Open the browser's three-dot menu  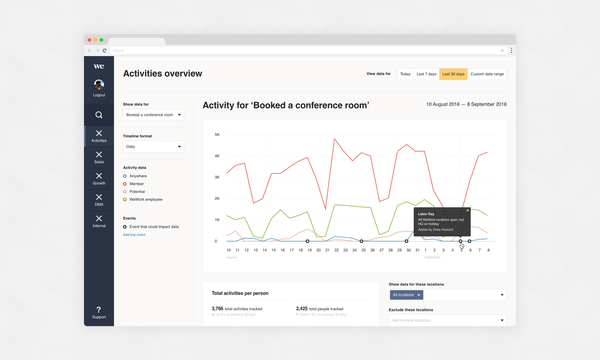pos(511,50)
